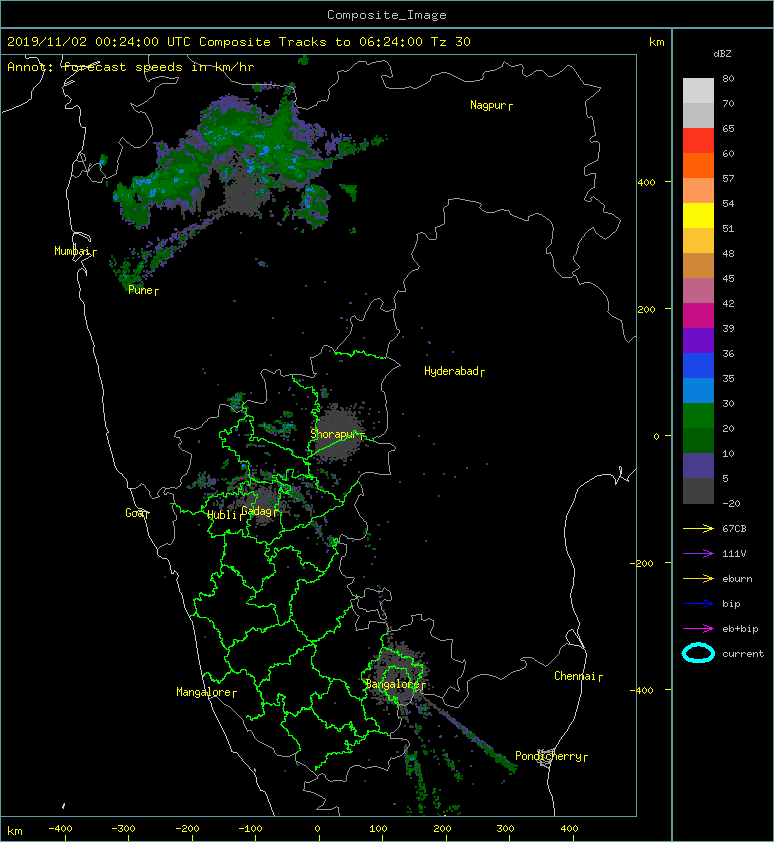The width and height of the screenshot is (774, 842).
Task: Click the Composite_Image title text
Action: click(387, 14)
